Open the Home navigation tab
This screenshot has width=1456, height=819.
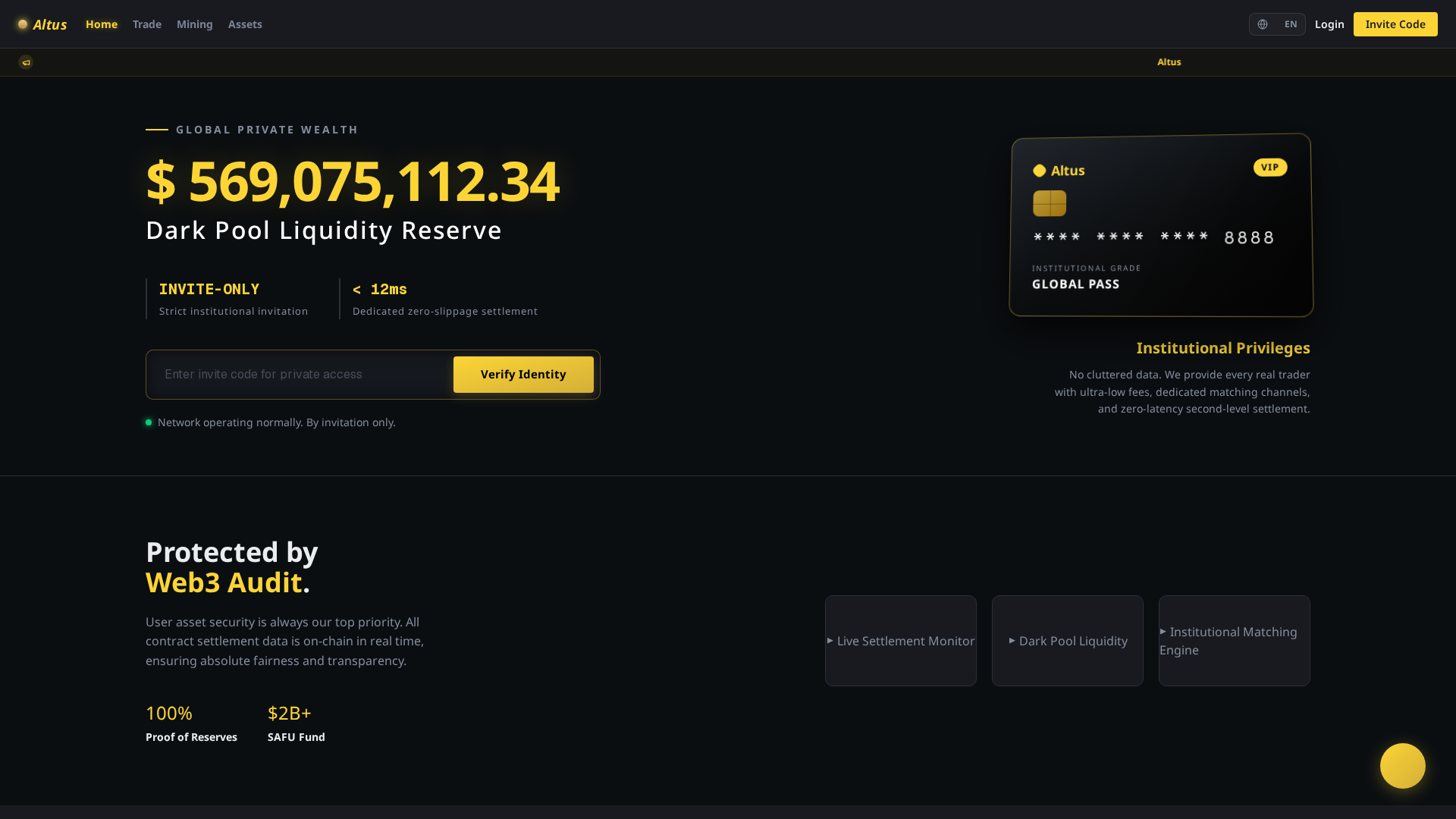pyautogui.click(x=102, y=24)
